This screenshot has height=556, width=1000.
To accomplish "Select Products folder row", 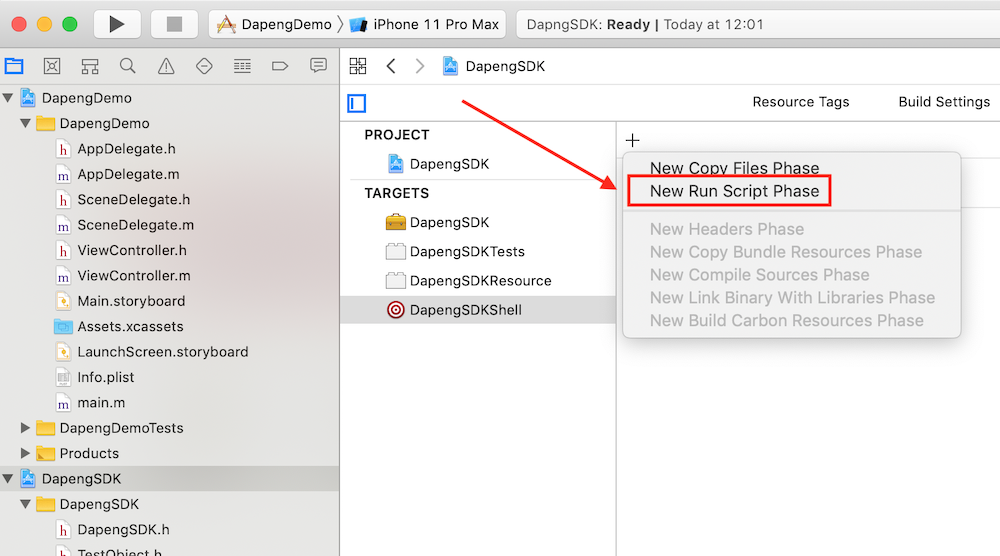I will (x=169, y=453).
